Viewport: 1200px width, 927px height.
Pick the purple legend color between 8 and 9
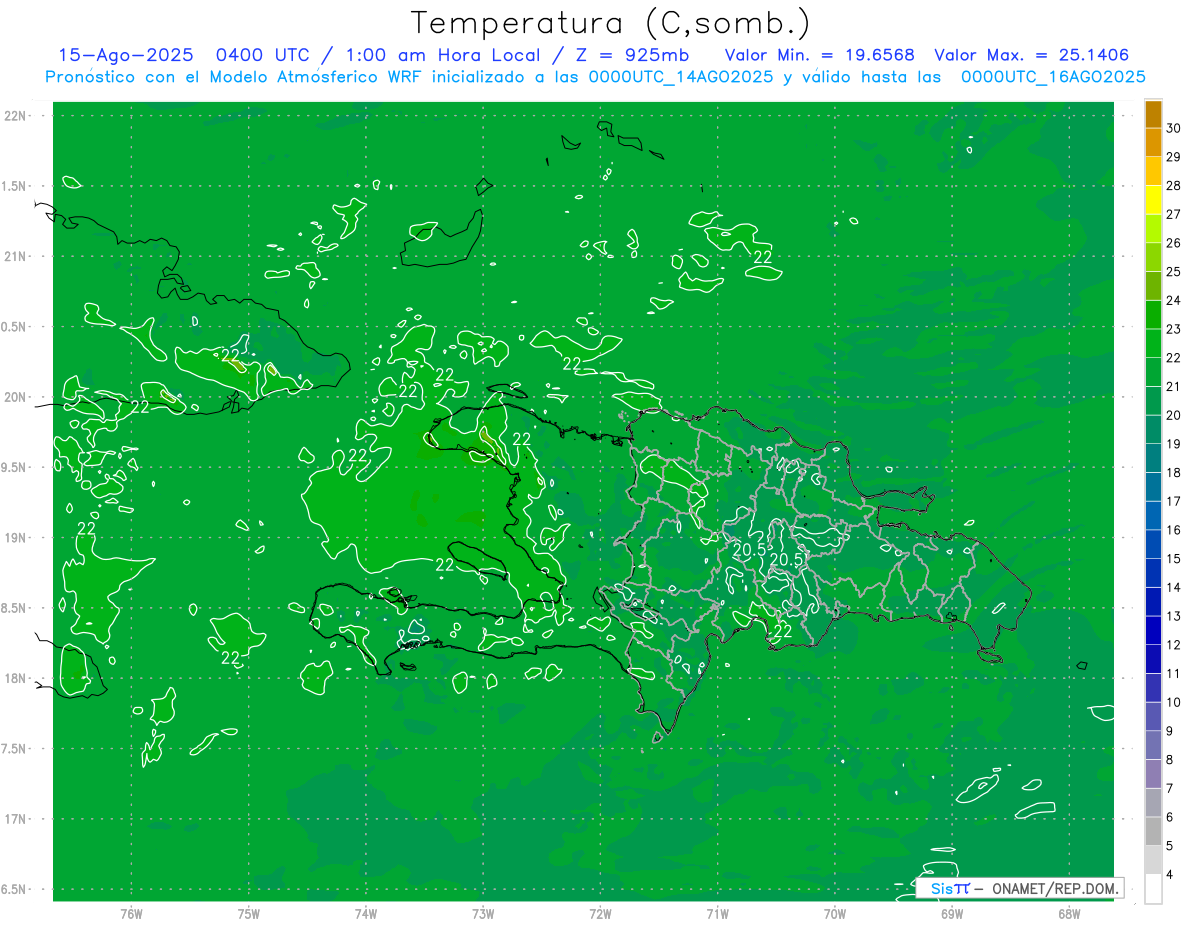[x=1153, y=745]
